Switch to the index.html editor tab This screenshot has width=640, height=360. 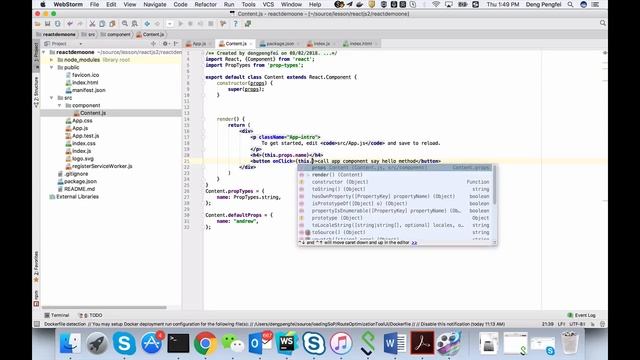pos(361,44)
